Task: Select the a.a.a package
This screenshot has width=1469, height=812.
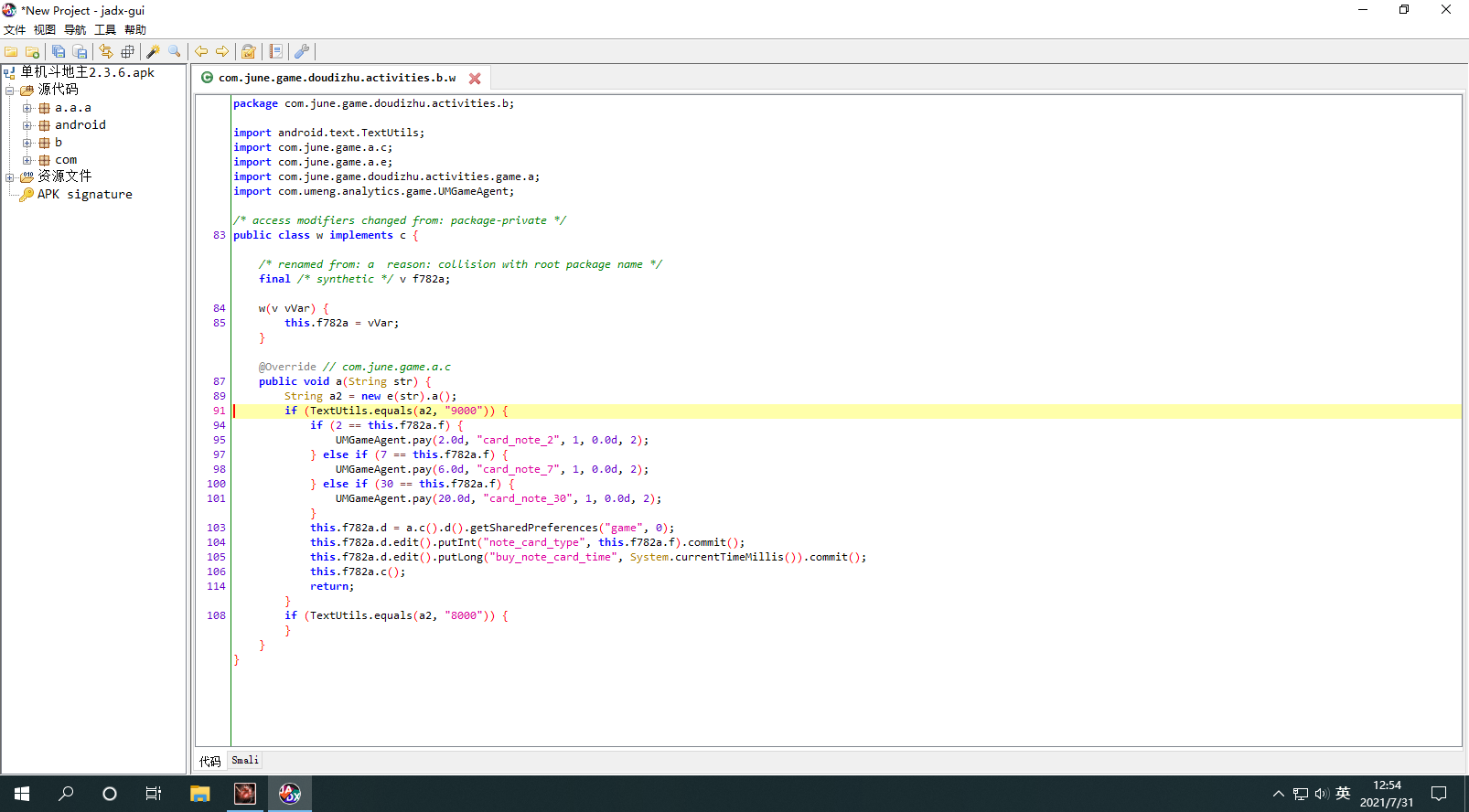Action: [x=73, y=108]
